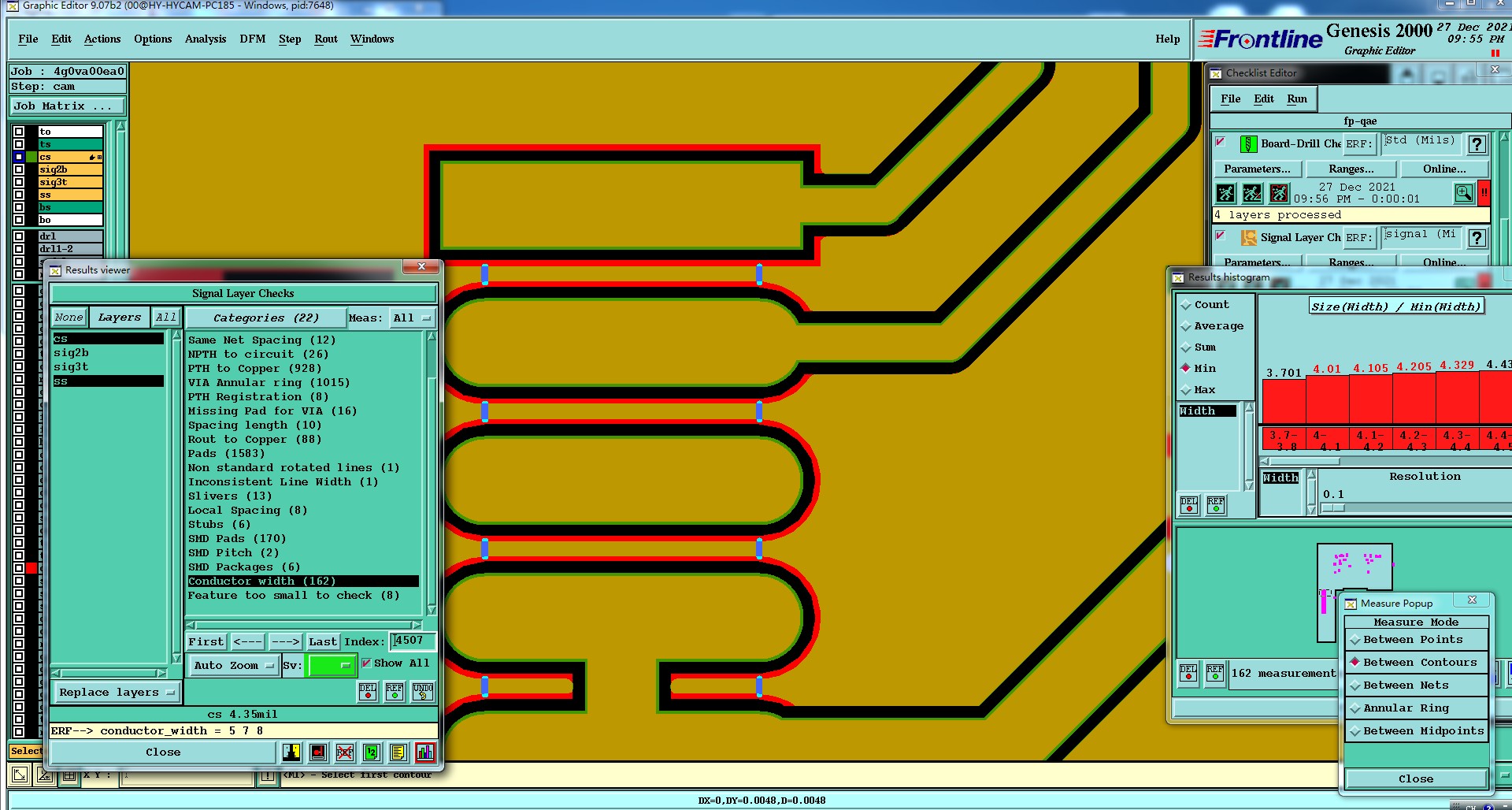Click Online... under Board-Drill Check
Viewport: 1512px width, 810px height.
tap(1444, 169)
